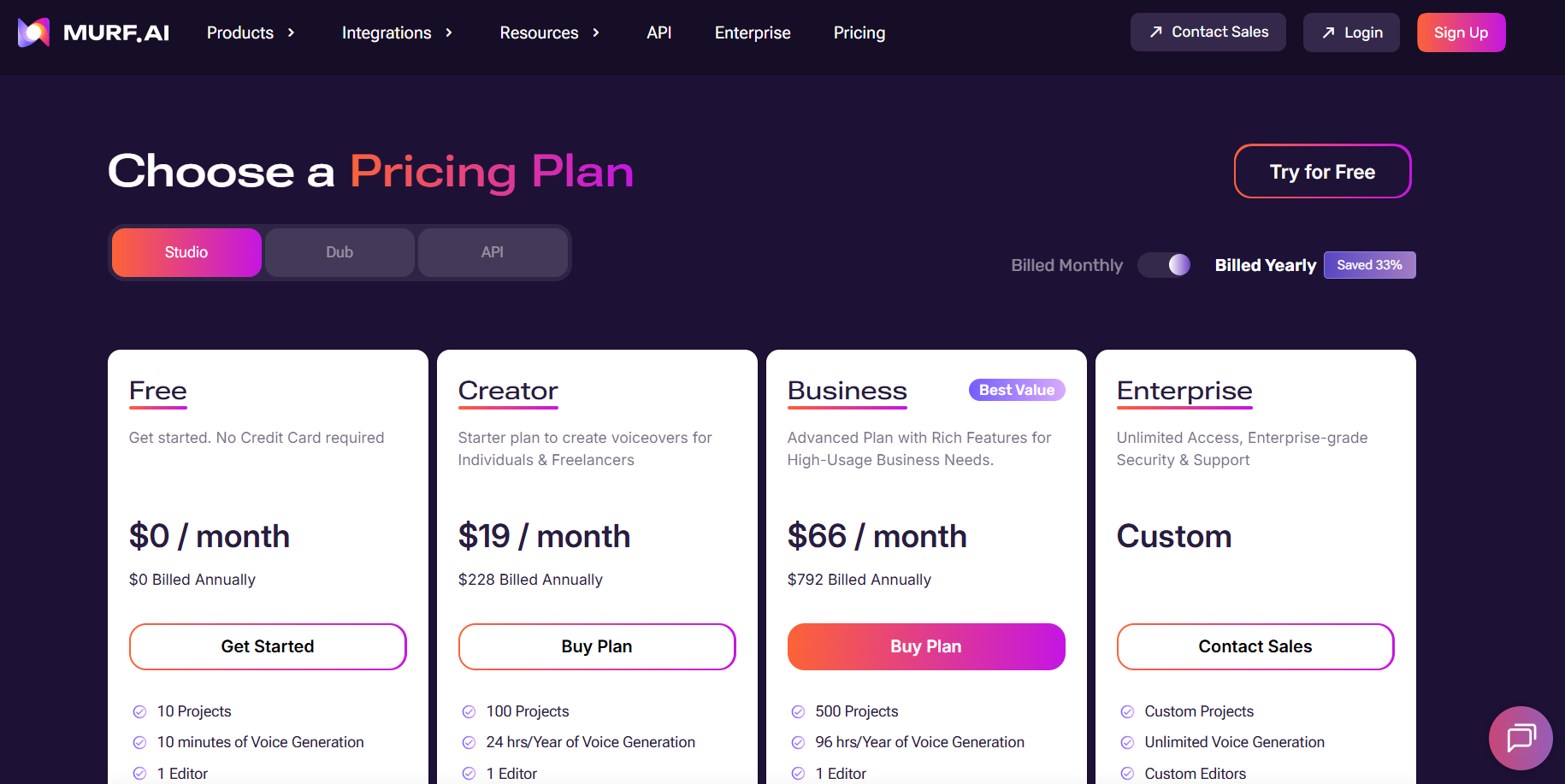Expand the Integrations menu chevron
This screenshot has height=784, width=1565.
(449, 32)
